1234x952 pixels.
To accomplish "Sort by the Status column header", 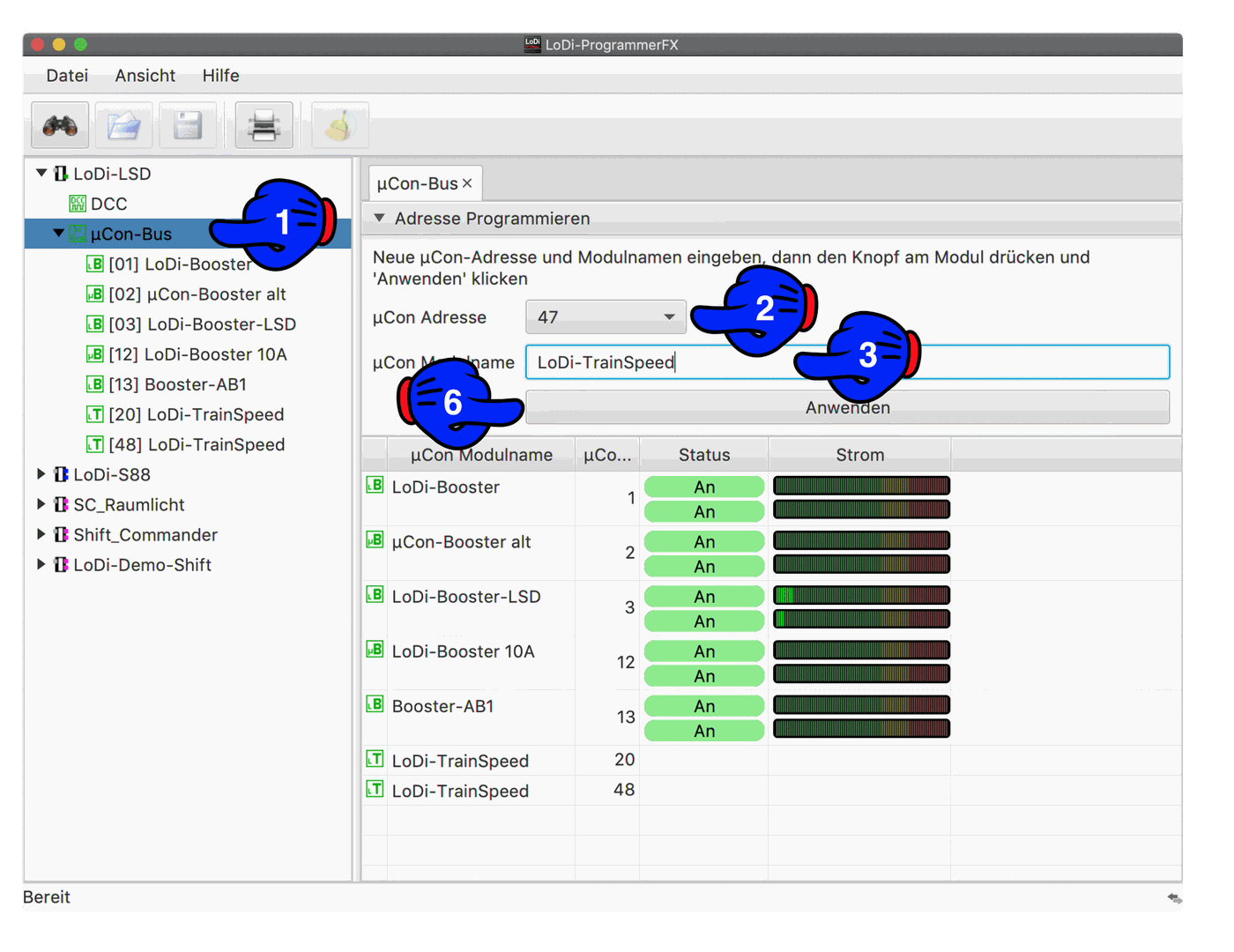I will coord(704,455).
